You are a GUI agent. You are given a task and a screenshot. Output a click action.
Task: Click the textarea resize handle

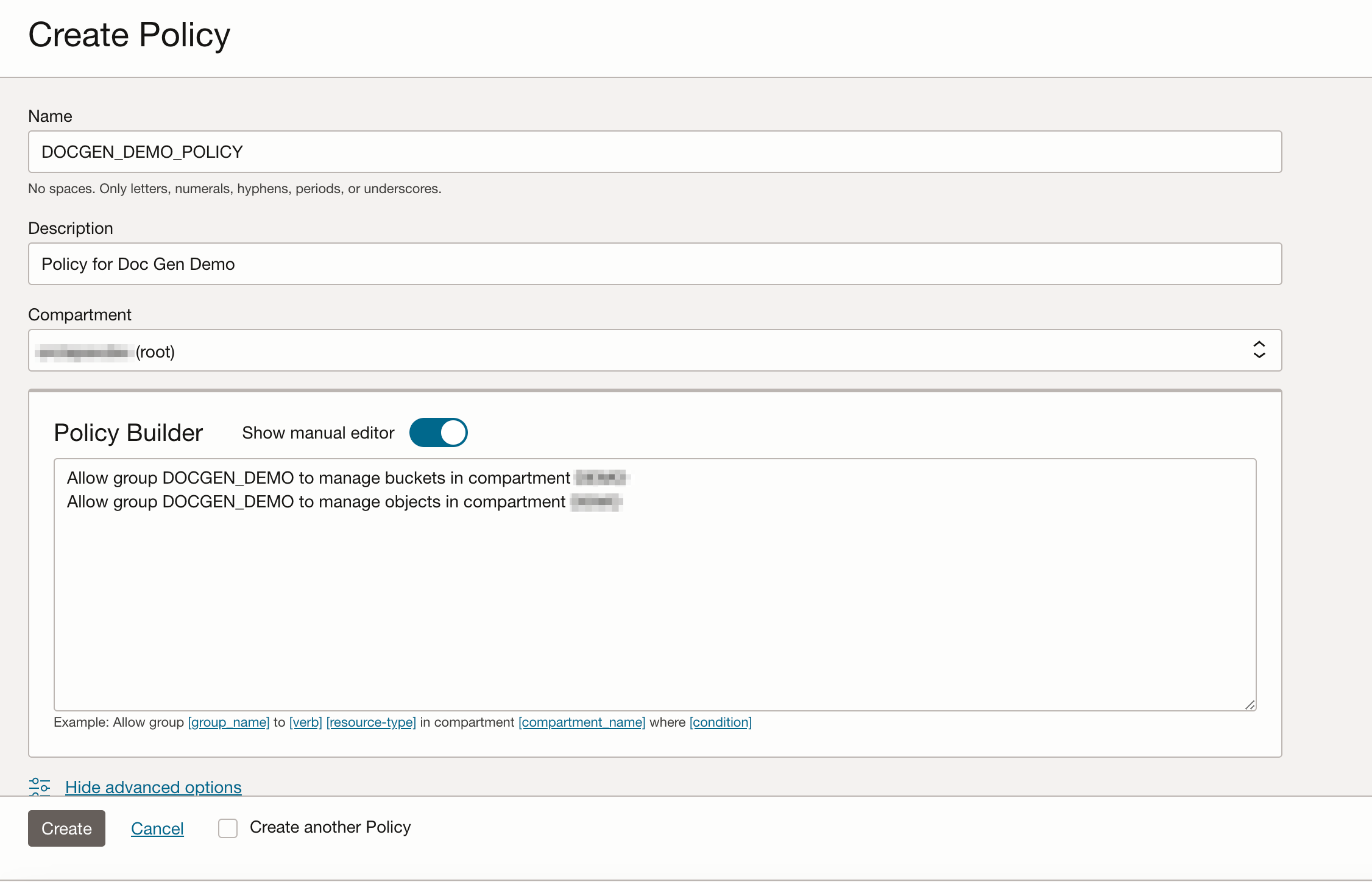[1250, 704]
